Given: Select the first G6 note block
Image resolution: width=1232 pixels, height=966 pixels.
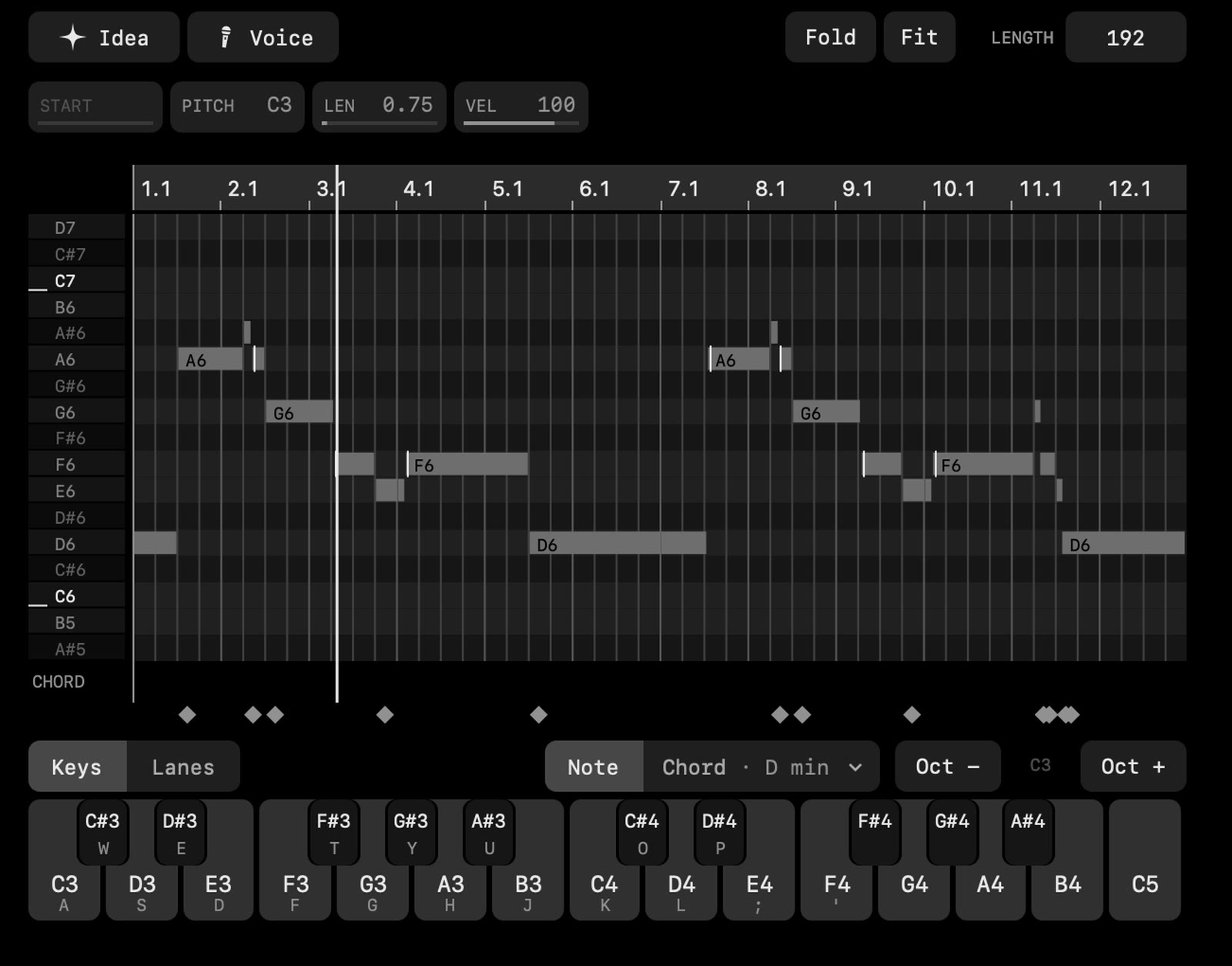Looking at the screenshot, I should point(300,411).
